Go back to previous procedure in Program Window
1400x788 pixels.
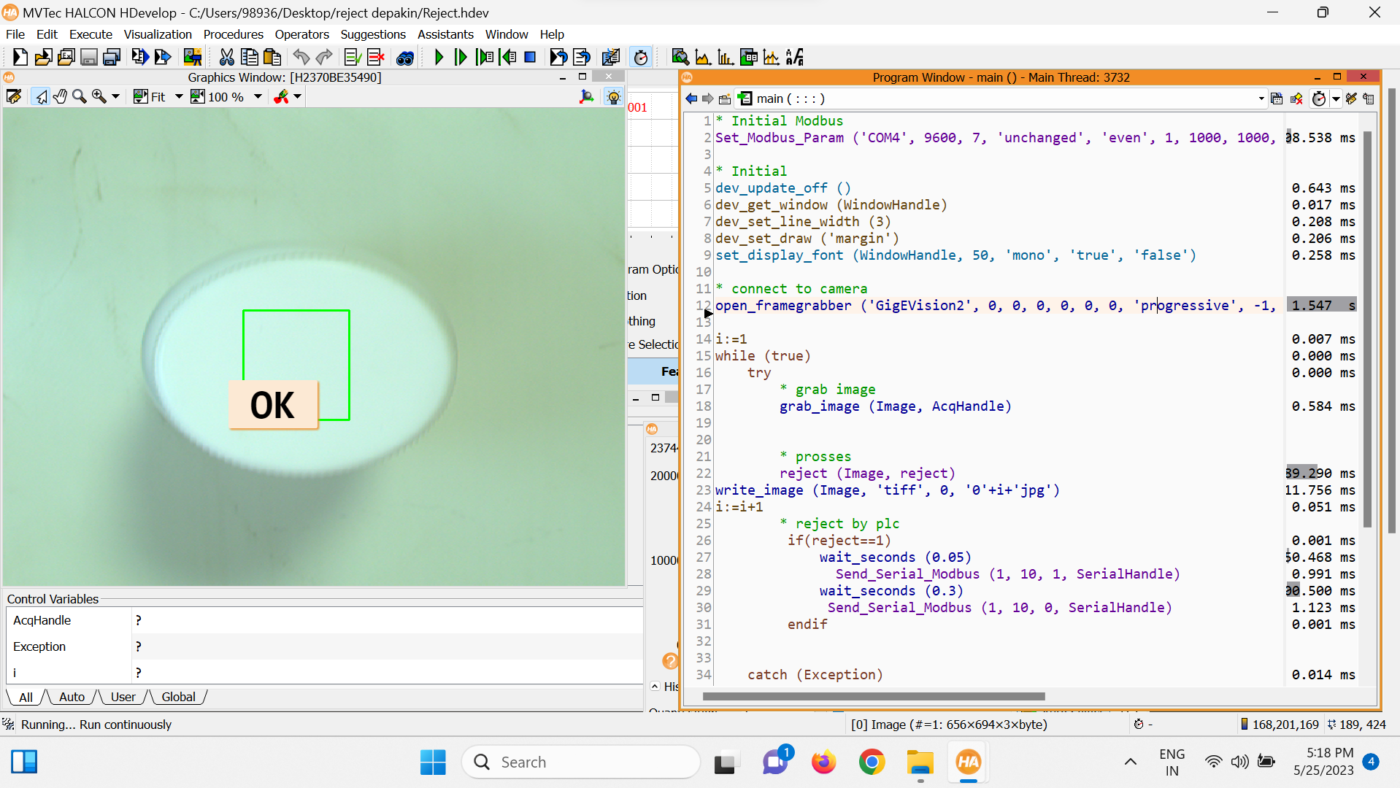point(691,98)
